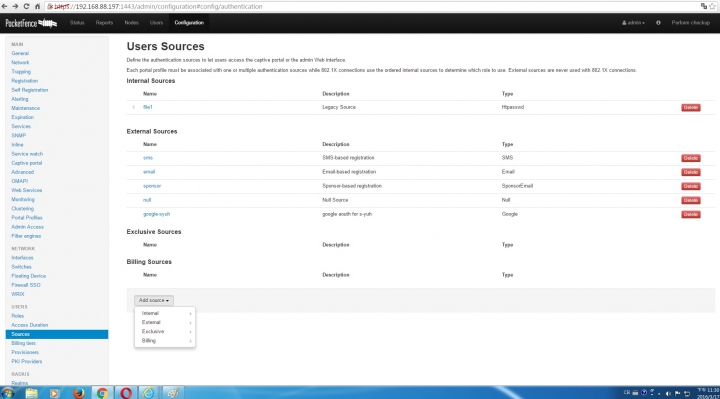Open Windows Start menu
Screen dimensions: 720x399
click(8, 393)
